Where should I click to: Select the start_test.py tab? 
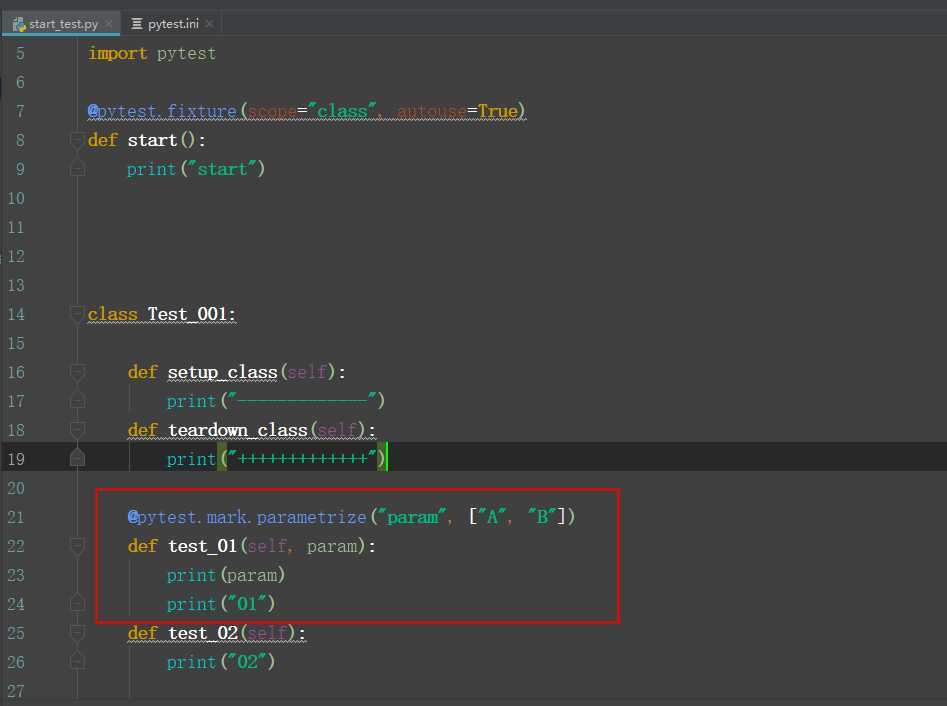(x=63, y=23)
